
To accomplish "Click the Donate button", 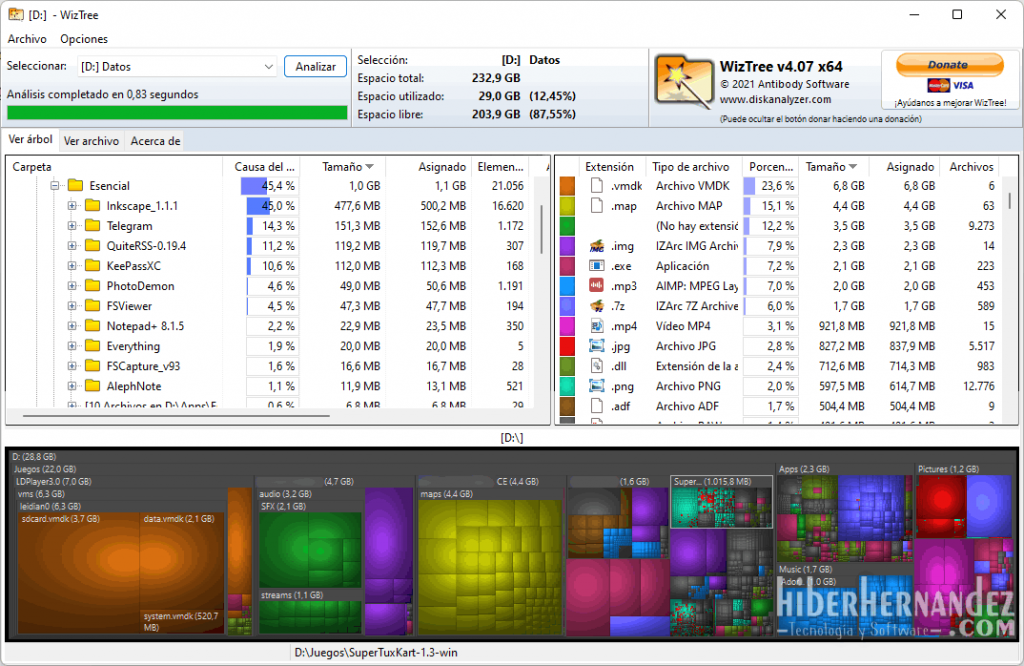I will coord(948,66).
